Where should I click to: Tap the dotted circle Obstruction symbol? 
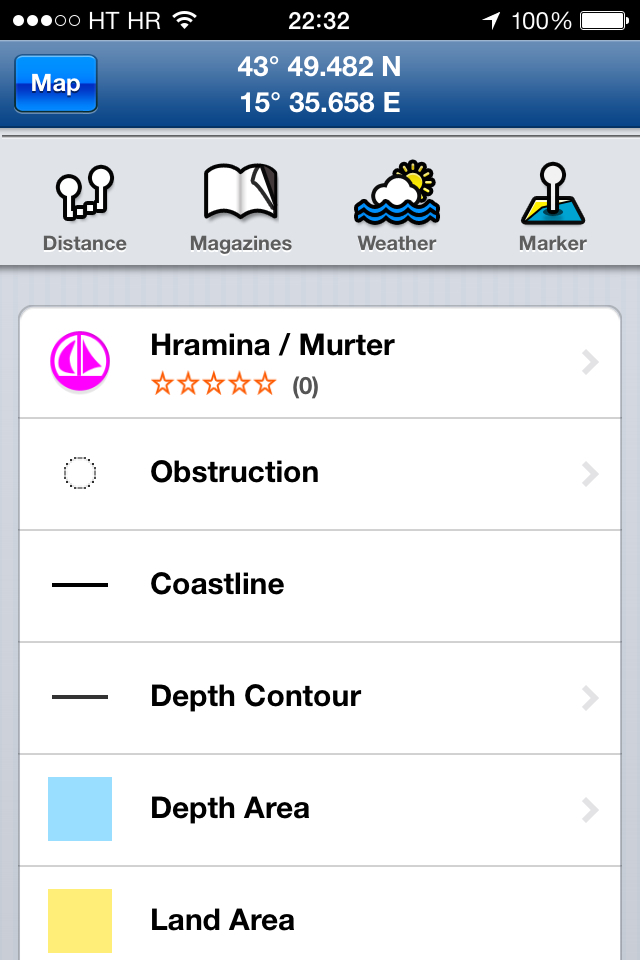(80, 473)
